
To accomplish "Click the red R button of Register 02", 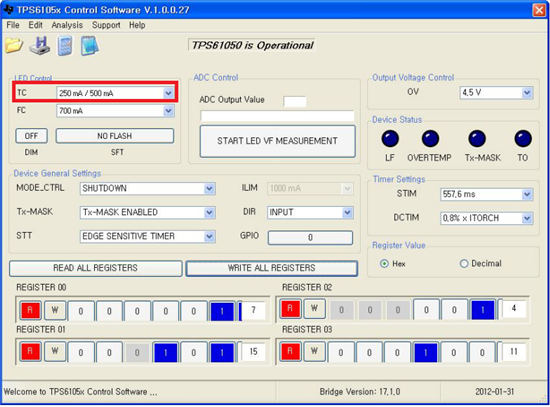I will click(x=290, y=309).
